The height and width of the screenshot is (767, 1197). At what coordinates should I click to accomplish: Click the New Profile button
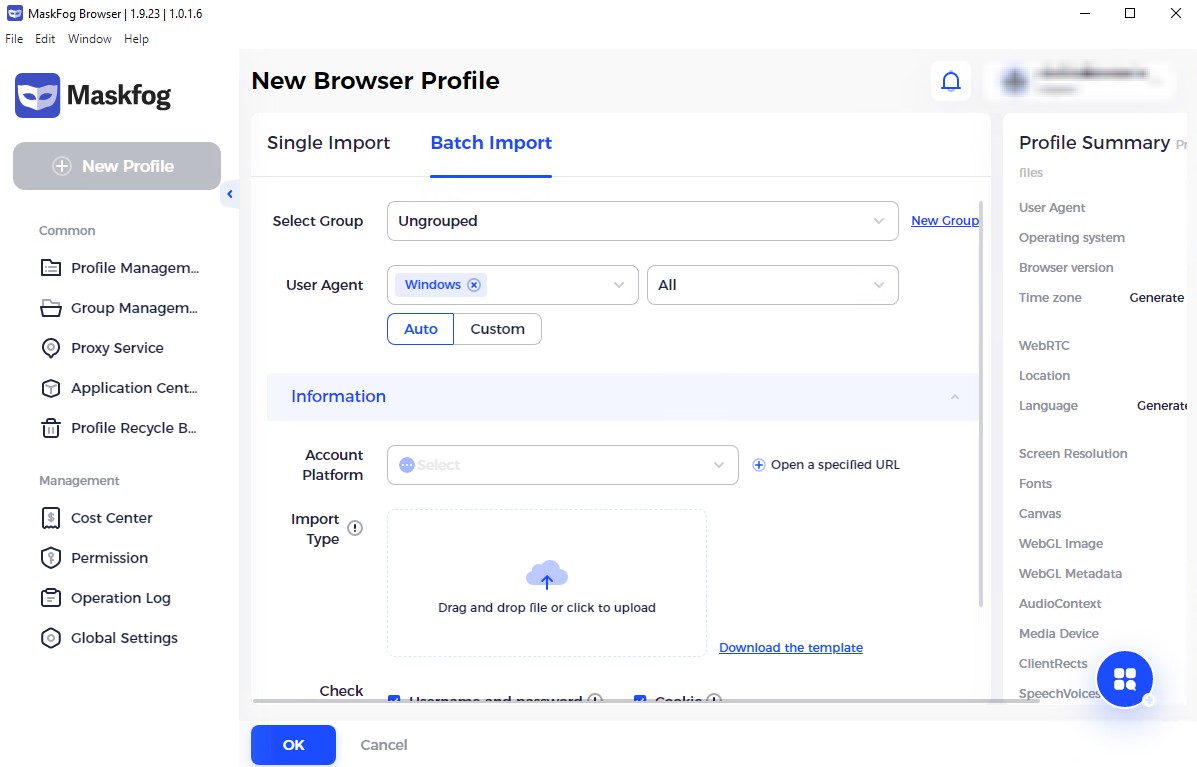[117, 166]
